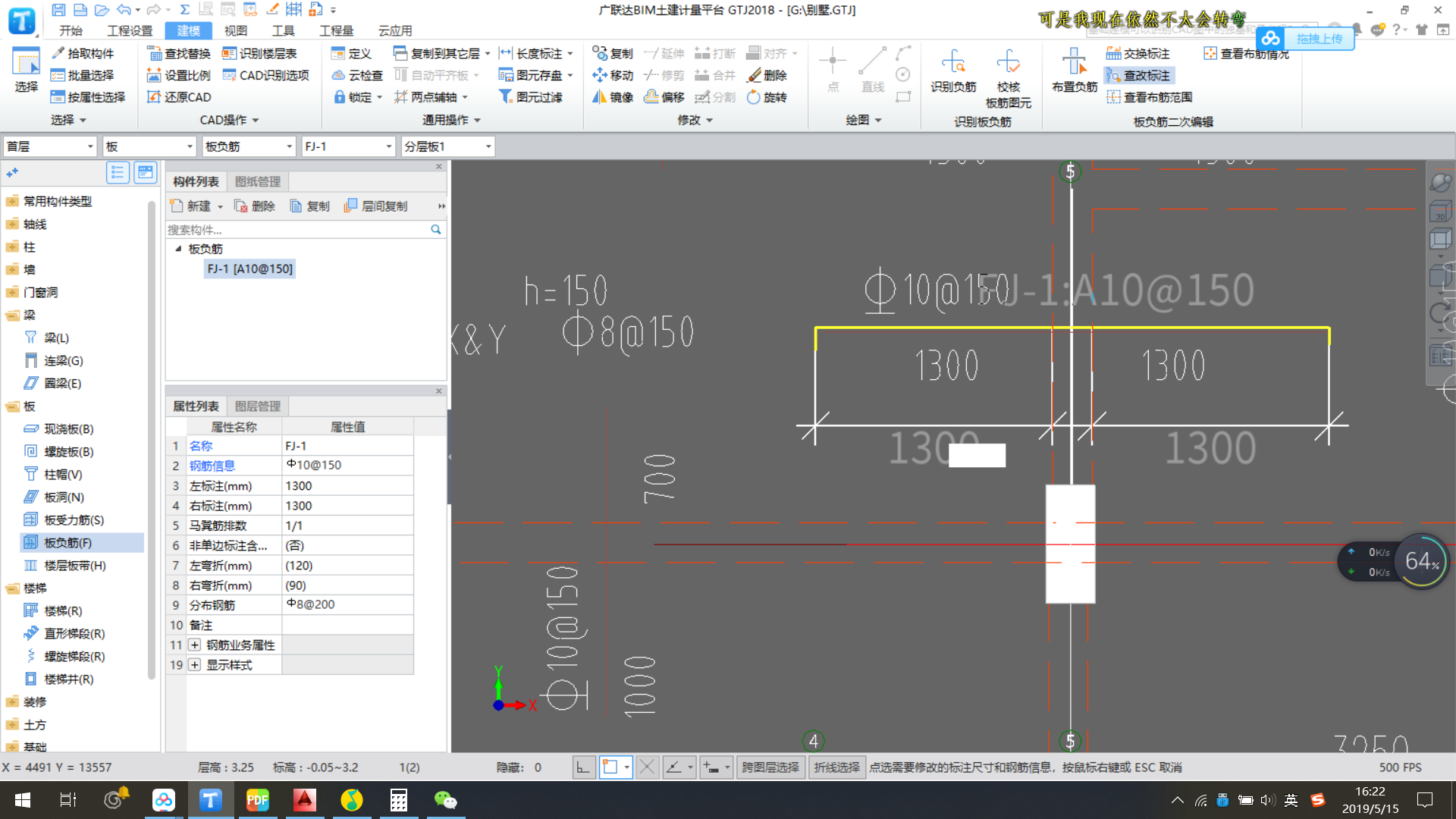Switch navigation tree to list view icon
The image size is (1456, 819).
118,172
